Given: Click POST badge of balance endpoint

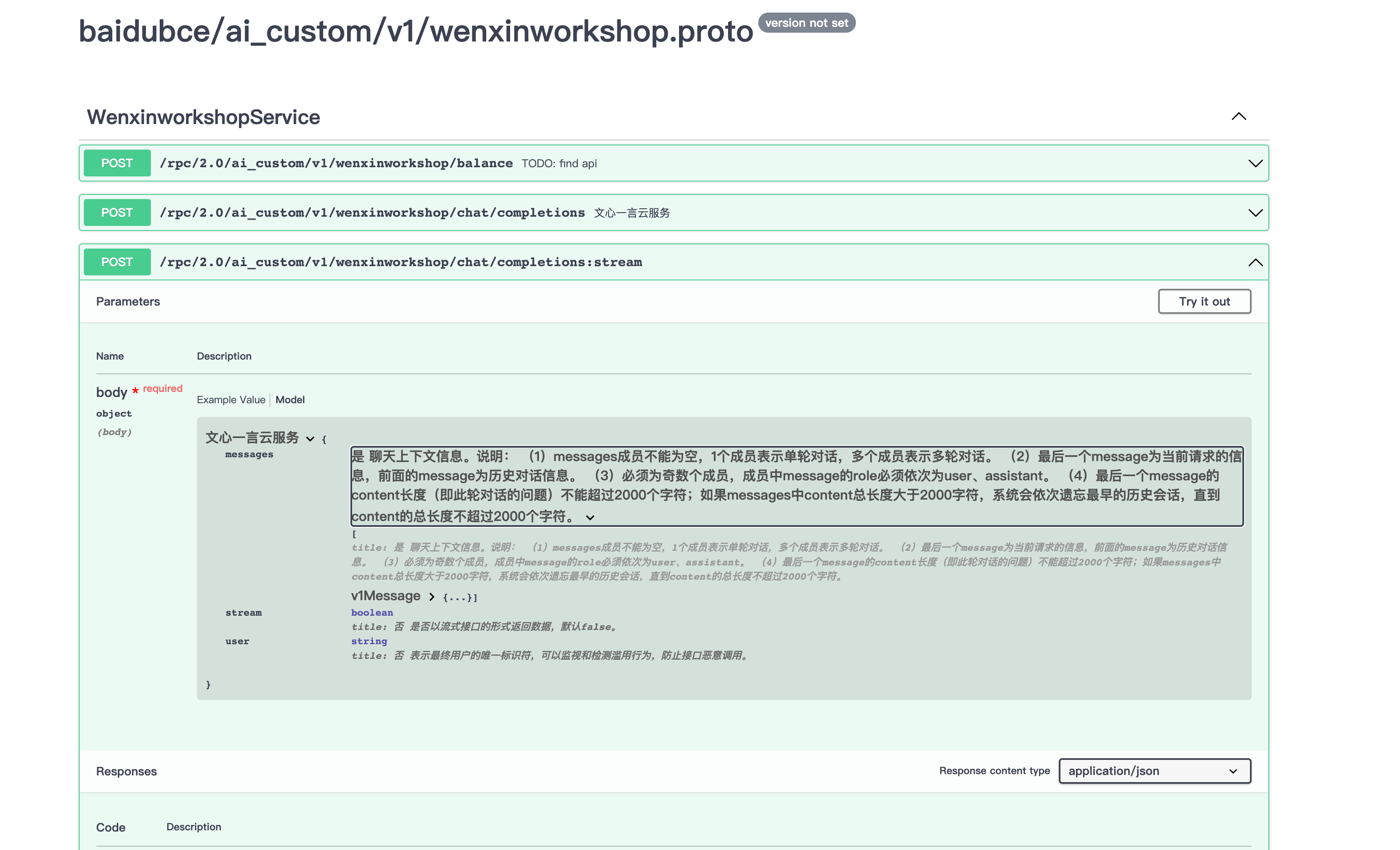Looking at the screenshot, I should pos(117,163).
